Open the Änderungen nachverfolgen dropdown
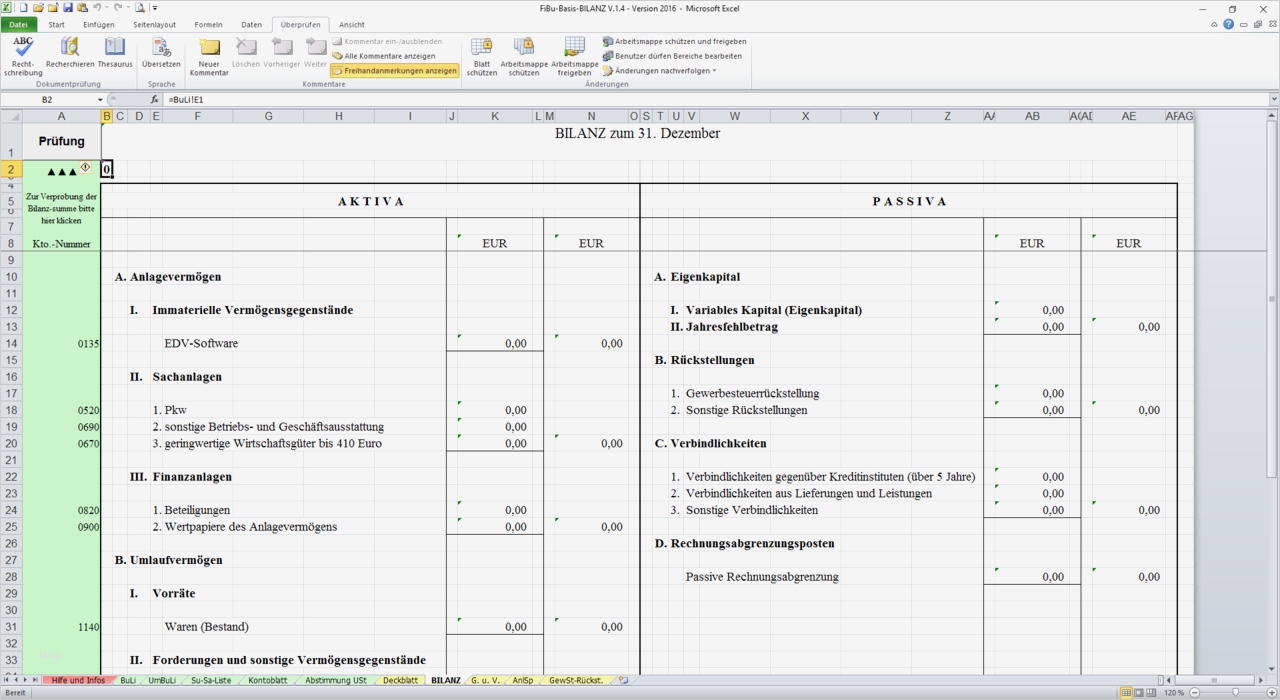Image resolution: width=1280 pixels, height=700 pixels. [x=660, y=71]
